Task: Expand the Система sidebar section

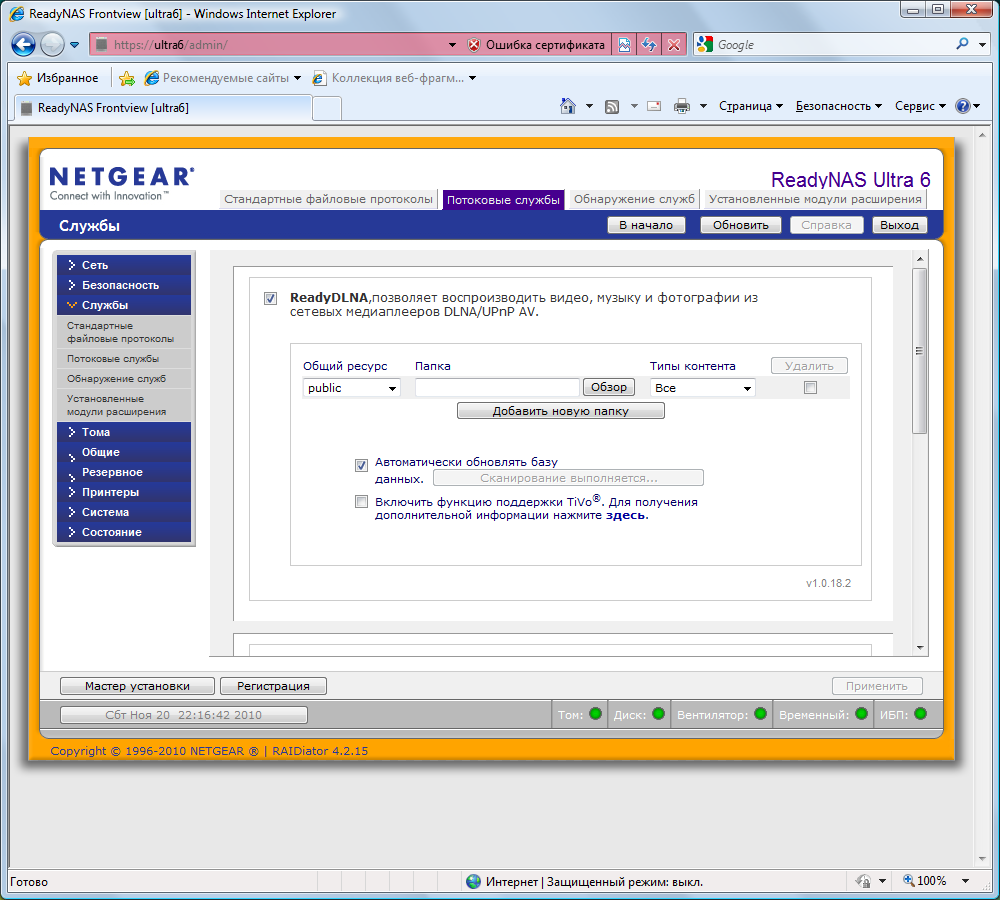Action: pos(124,512)
